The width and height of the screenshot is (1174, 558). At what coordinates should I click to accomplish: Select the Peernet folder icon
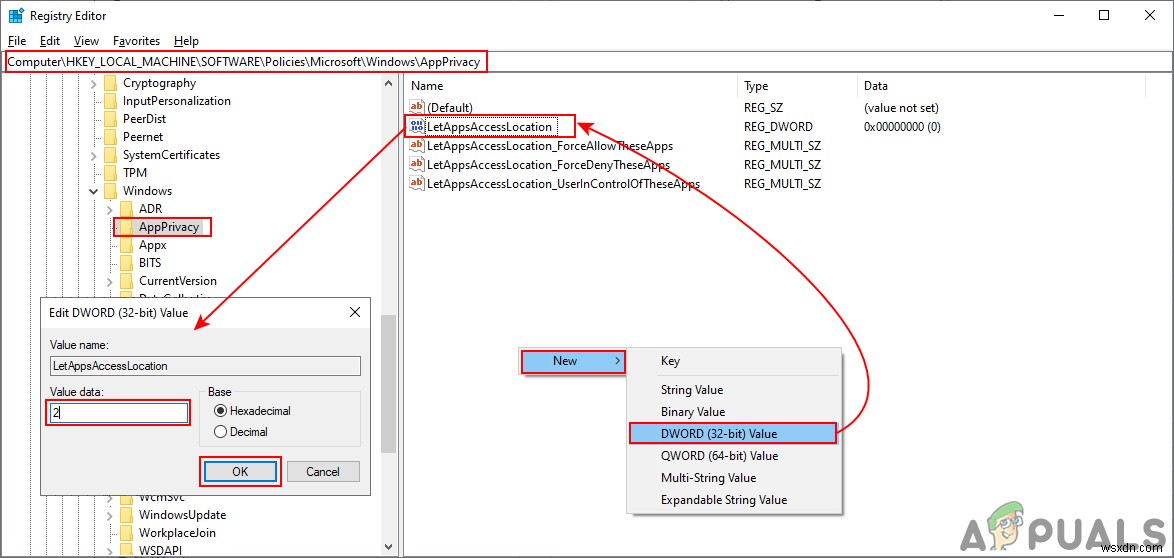click(110, 137)
